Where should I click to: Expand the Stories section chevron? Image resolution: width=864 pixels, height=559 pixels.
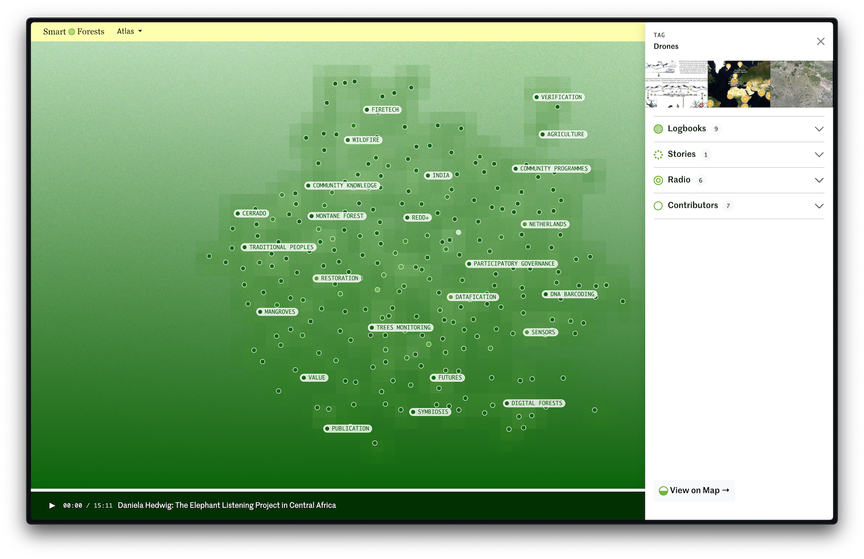point(819,154)
